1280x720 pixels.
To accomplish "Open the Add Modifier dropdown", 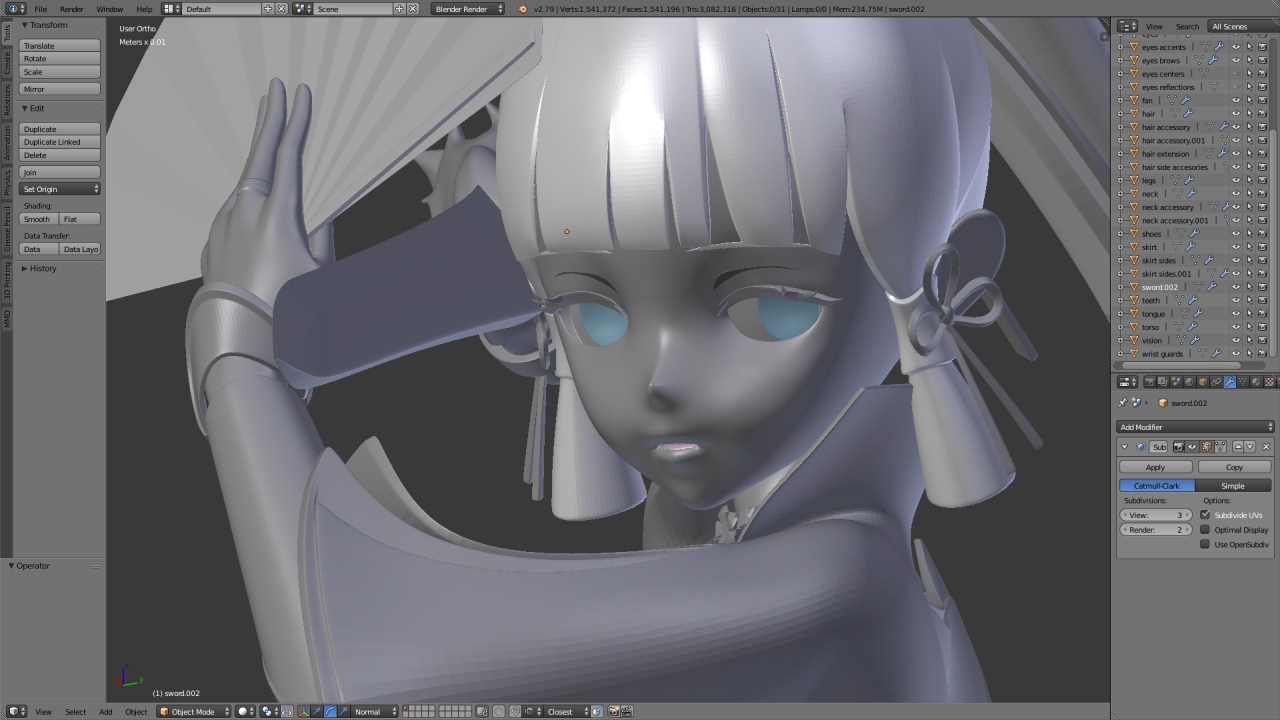I will 1195,427.
